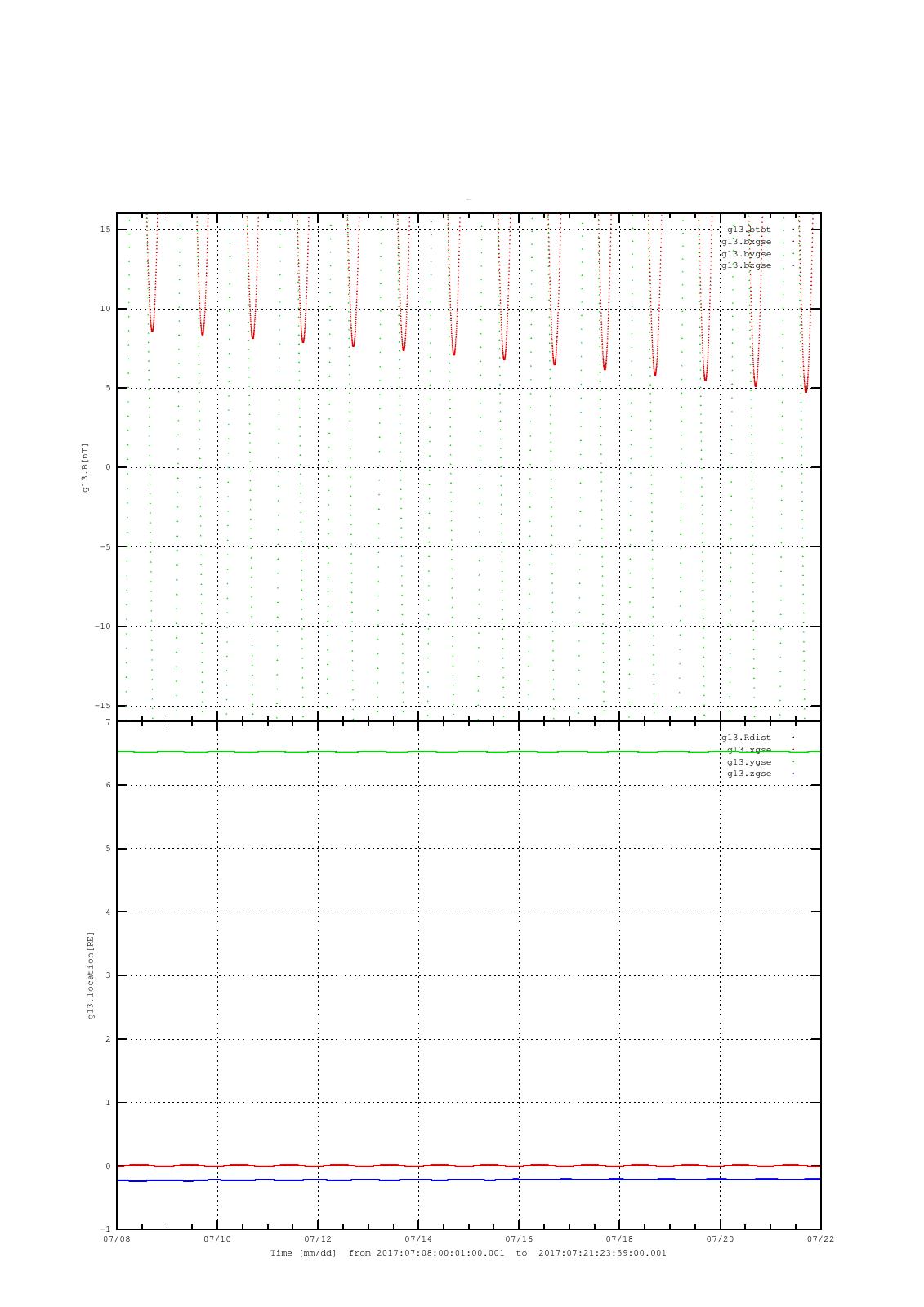Screen dimensions: 924x1307
Task: Click the blue line in the location panel
Action: point(468,1180)
